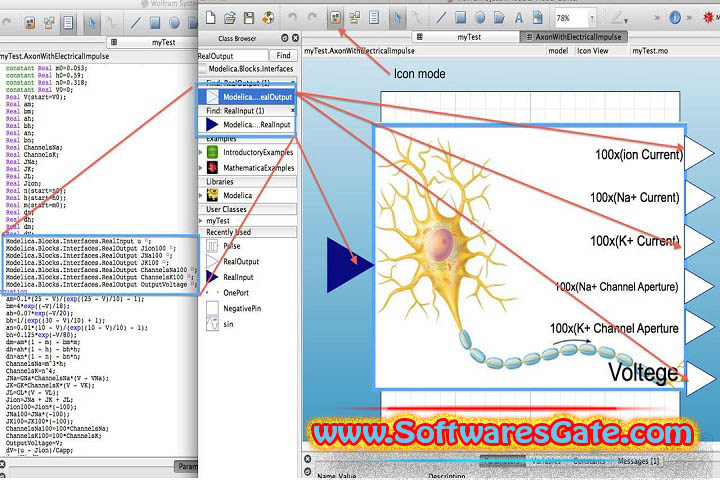Viewport: 720px width, 480px height.
Task: Click the IntroductoryExamples green icon
Action: pyautogui.click(x=212, y=152)
